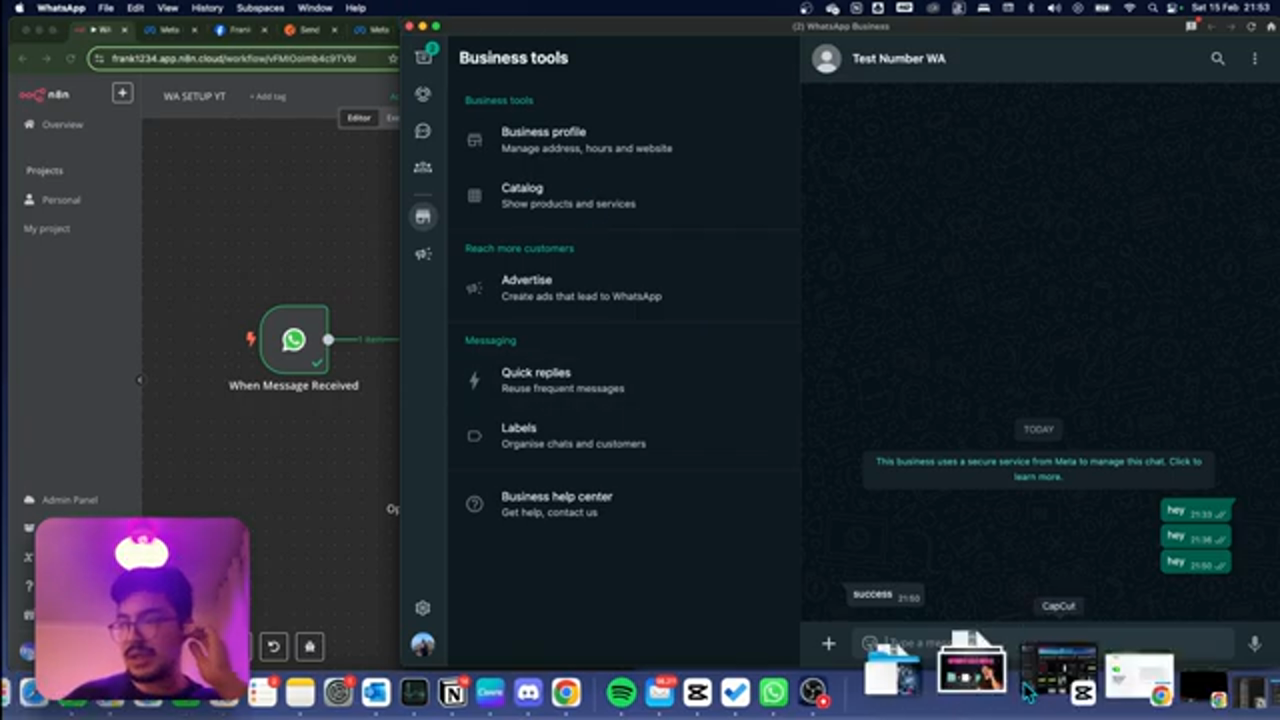Click the WhatsApp trigger node in n8n
Screen dimensions: 1280x720
coord(294,340)
